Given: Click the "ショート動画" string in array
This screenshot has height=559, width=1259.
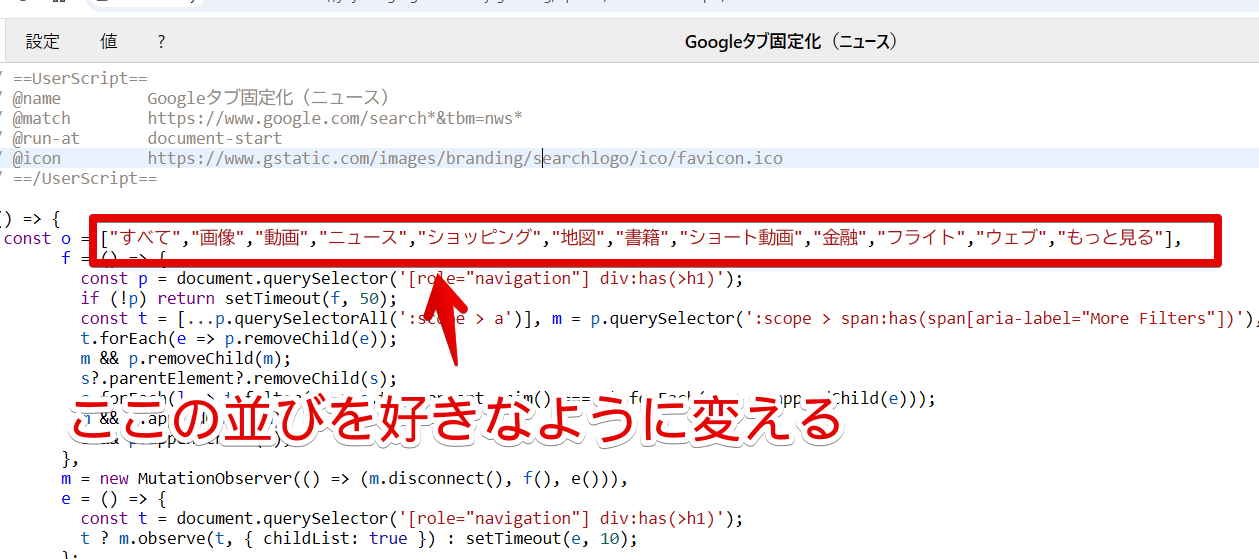Looking at the screenshot, I should coord(741,238).
